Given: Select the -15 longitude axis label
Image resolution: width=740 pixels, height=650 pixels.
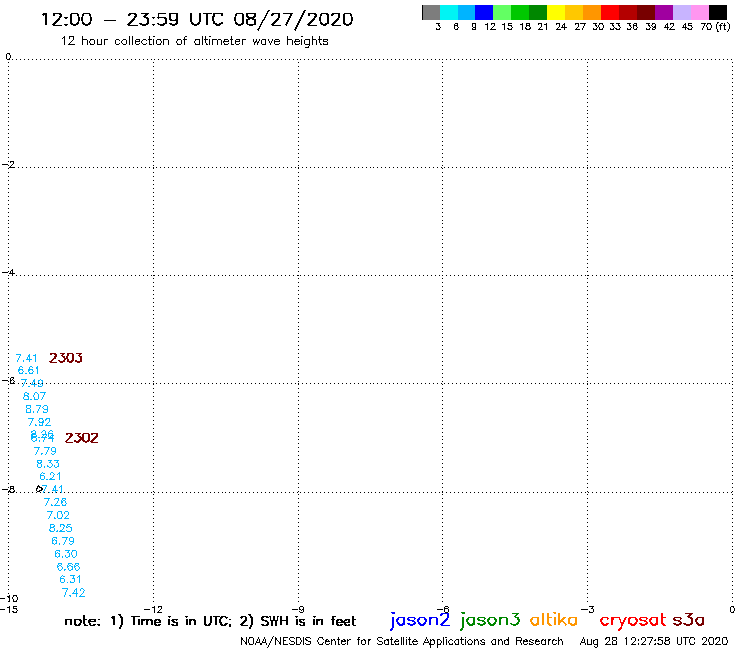Looking at the screenshot, I should tap(9, 609).
